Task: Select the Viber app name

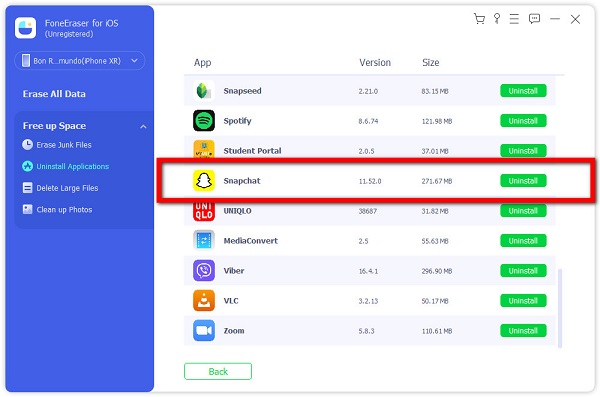Action: pyautogui.click(x=234, y=271)
